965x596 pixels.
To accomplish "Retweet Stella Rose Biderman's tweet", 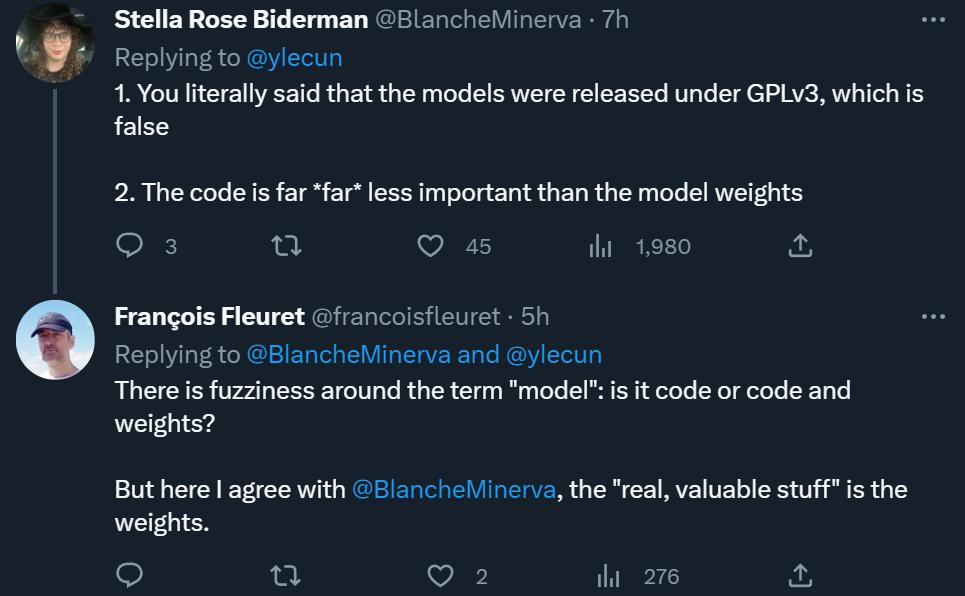I will coord(286,246).
